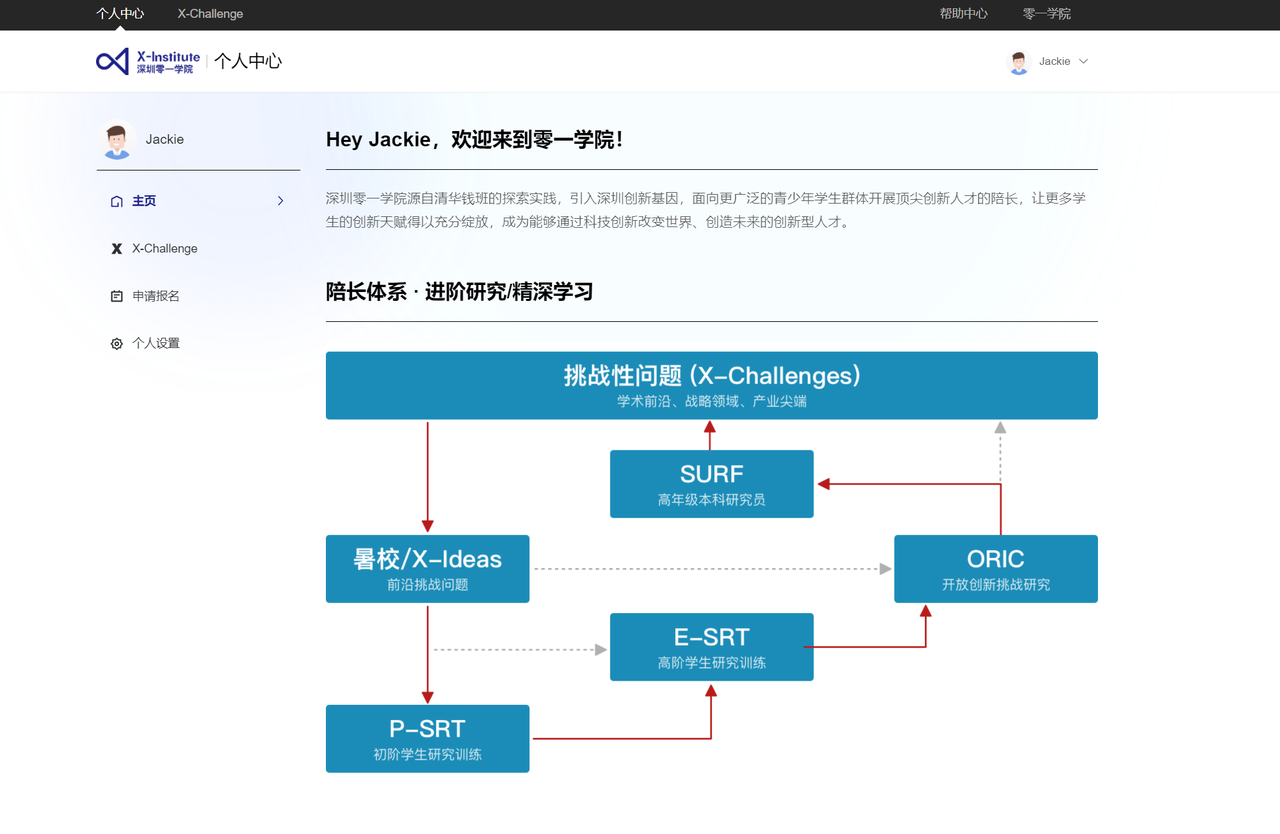
Task: Open the Jackie user dropdown arrow
Action: click(x=1083, y=62)
